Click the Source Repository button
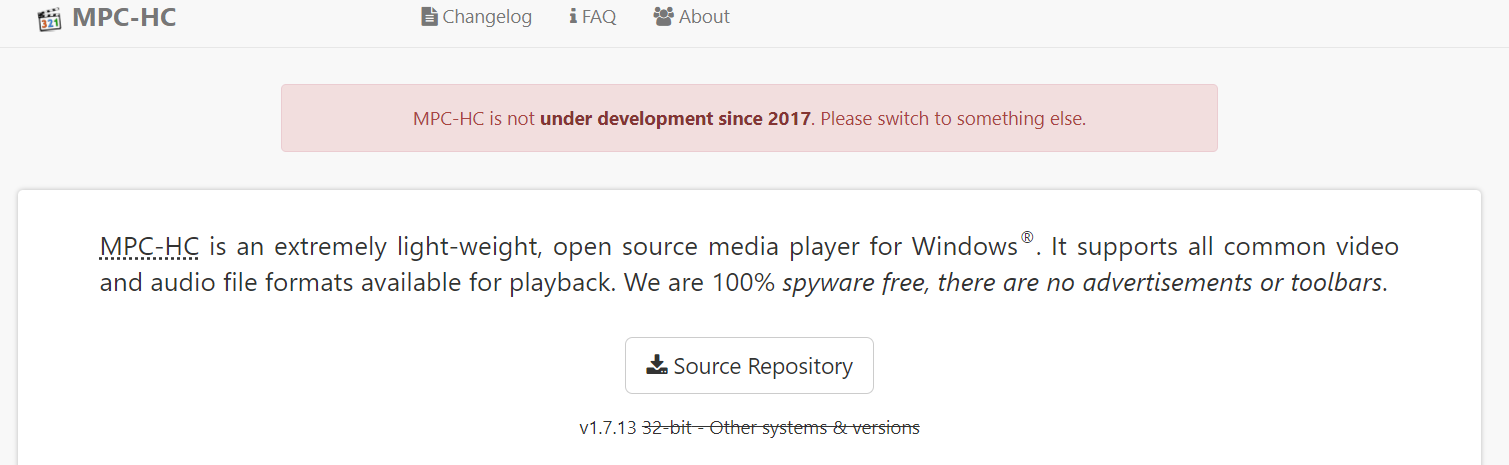 tap(749, 366)
